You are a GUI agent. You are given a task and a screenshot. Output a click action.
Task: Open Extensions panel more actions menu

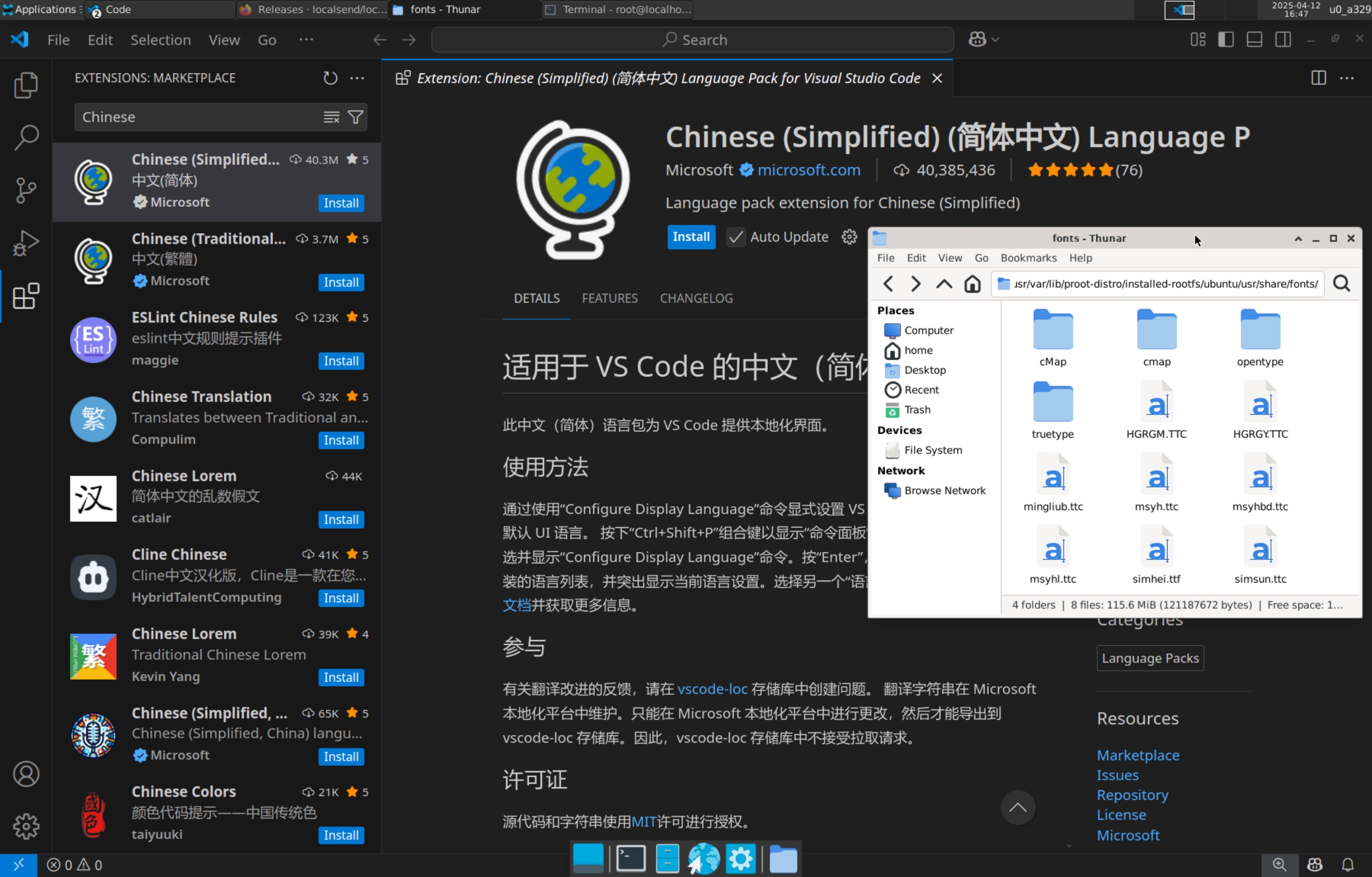(357, 78)
